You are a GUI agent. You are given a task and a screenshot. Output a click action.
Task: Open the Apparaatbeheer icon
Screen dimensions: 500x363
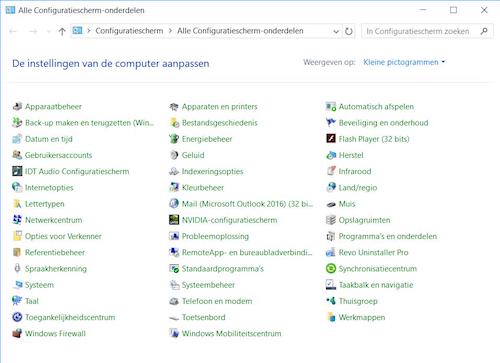tap(17, 107)
